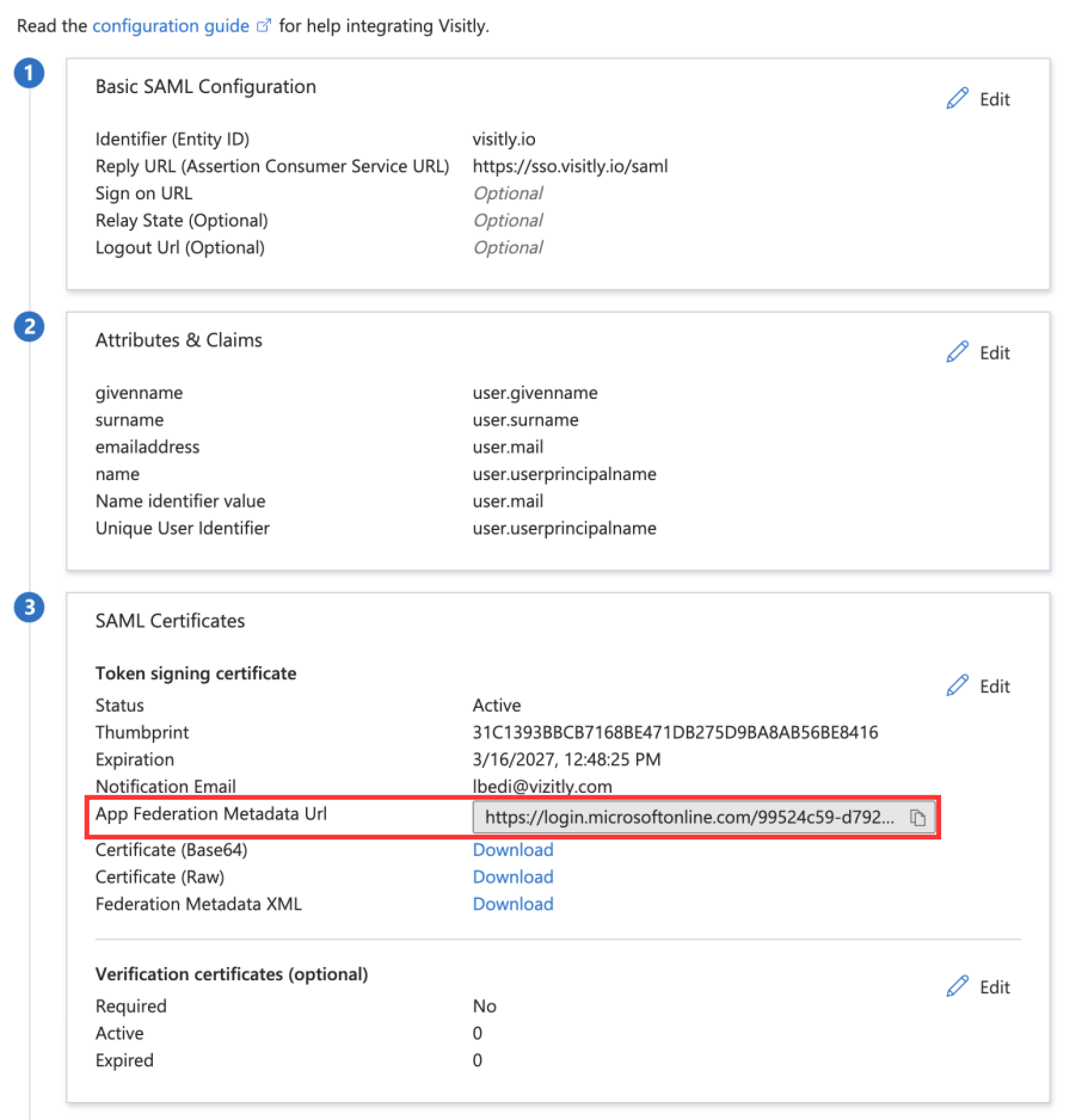Click the pencil icon for Token signing certificate
The width and height of the screenshot is (1085, 1120).
[x=957, y=685]
